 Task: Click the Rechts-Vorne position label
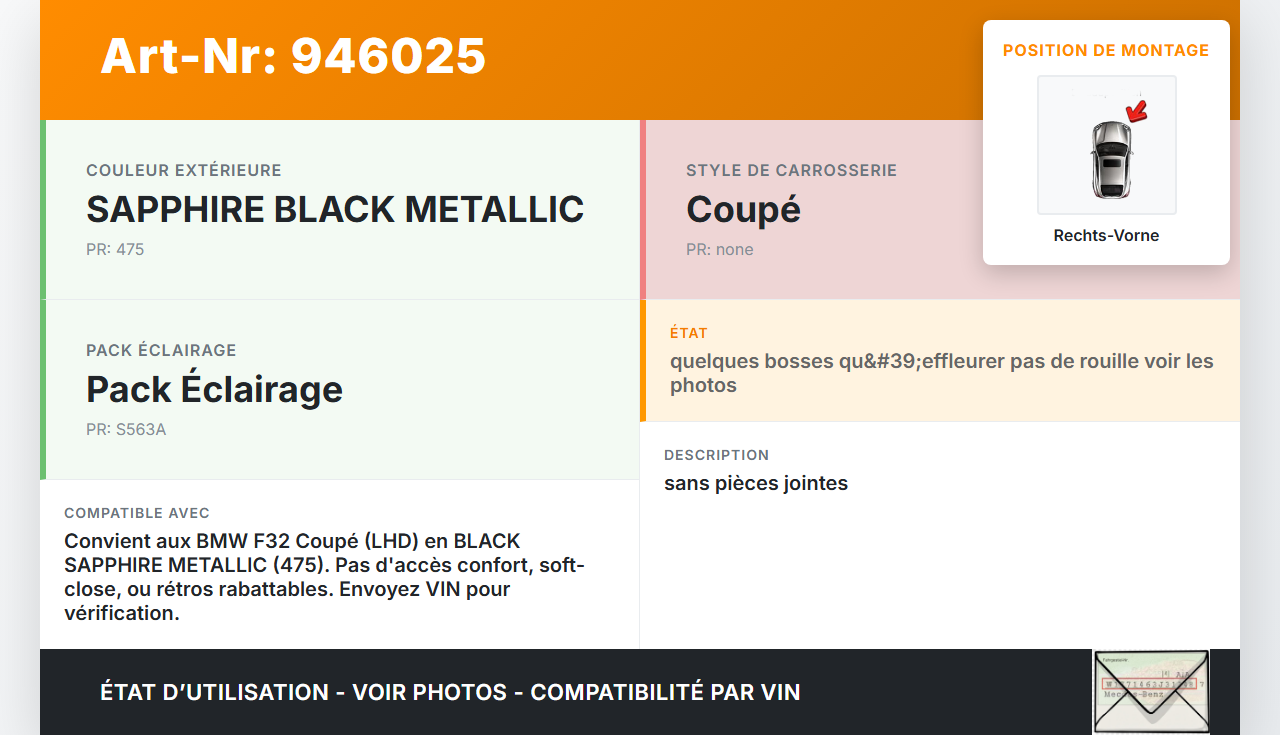(x=1106, y=236)
